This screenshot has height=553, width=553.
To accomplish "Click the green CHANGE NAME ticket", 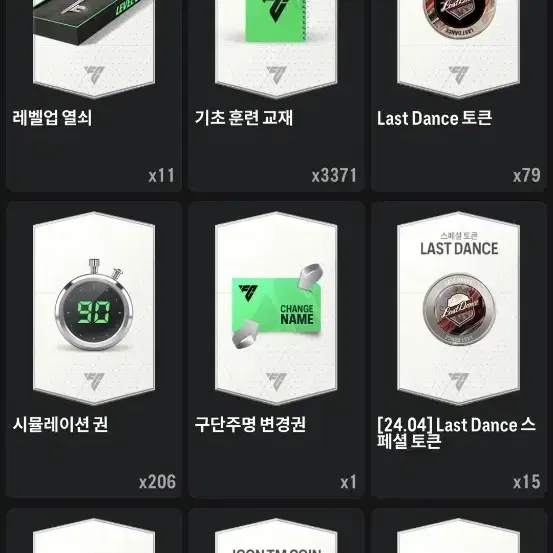I will [277, 306].
